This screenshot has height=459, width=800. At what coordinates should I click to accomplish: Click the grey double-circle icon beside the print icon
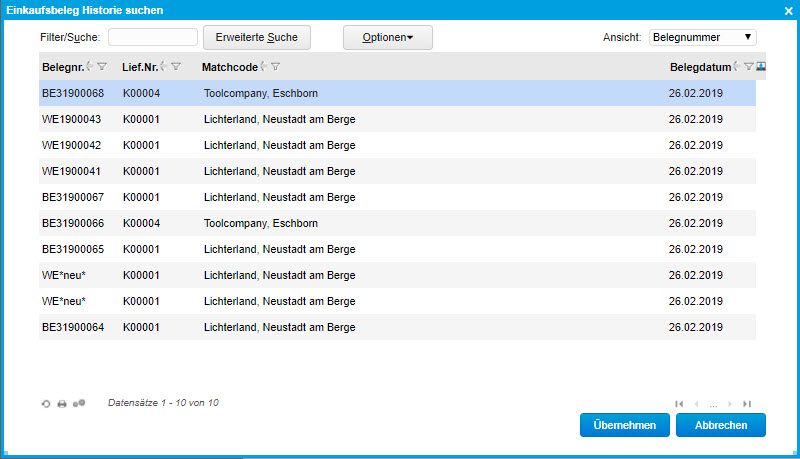click(x=79, y=403)
